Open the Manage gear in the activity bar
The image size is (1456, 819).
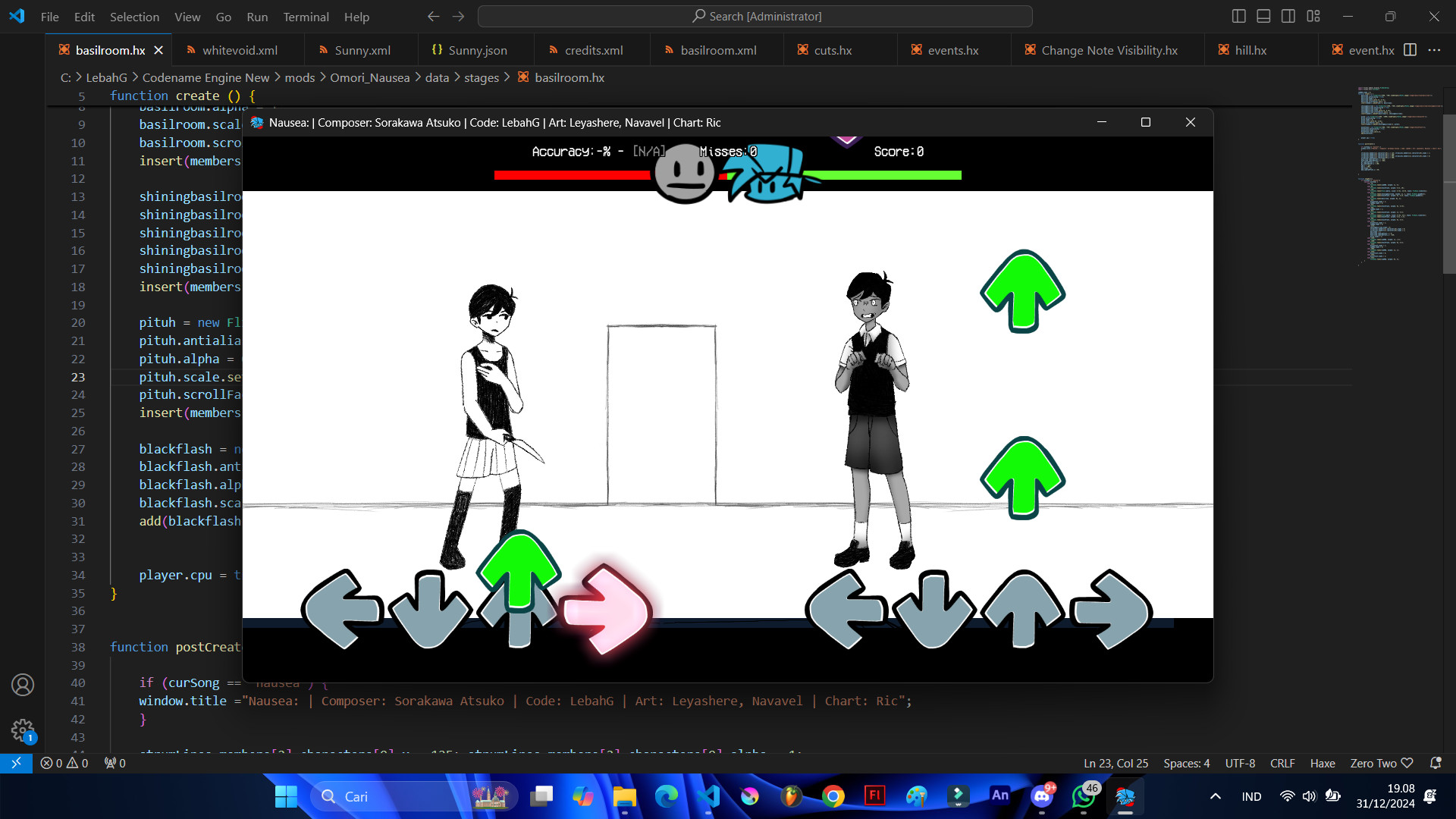click(x=23, y=731)
